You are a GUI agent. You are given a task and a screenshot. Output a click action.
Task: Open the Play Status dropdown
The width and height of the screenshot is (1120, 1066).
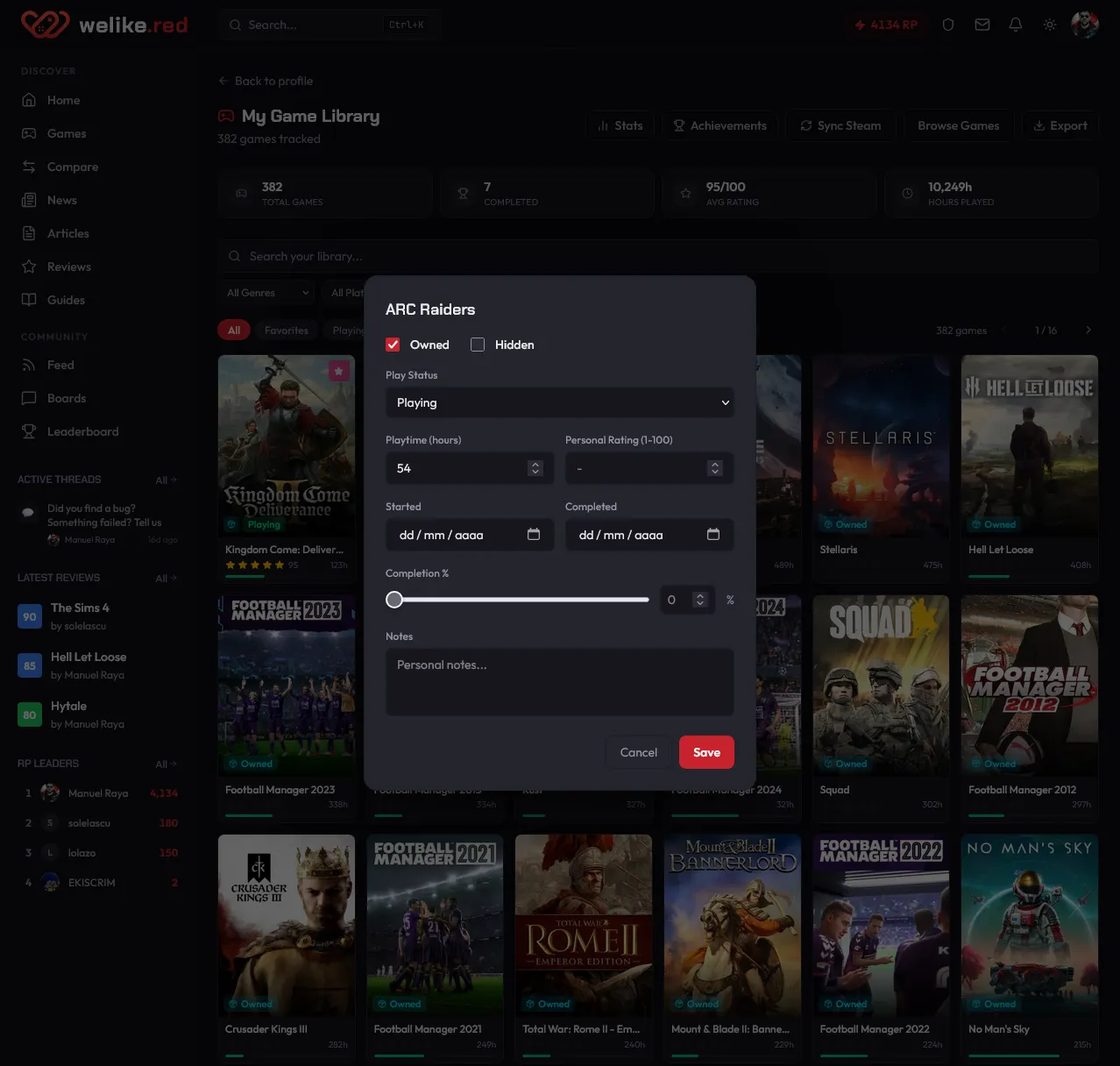(x=559, y=402)
